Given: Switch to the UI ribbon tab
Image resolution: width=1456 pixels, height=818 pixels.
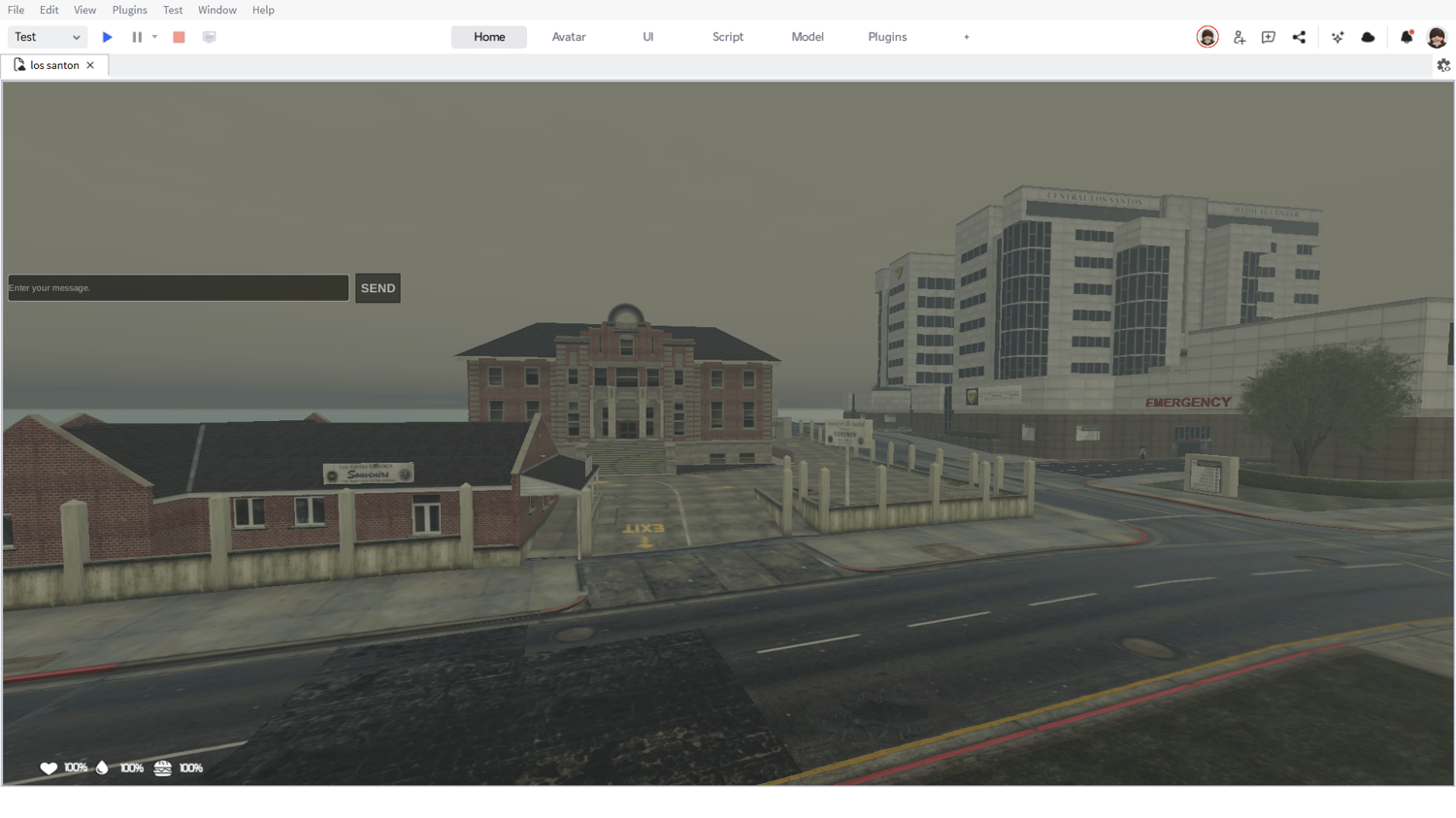Looking at the screenshot, I should tap(648, 37).
